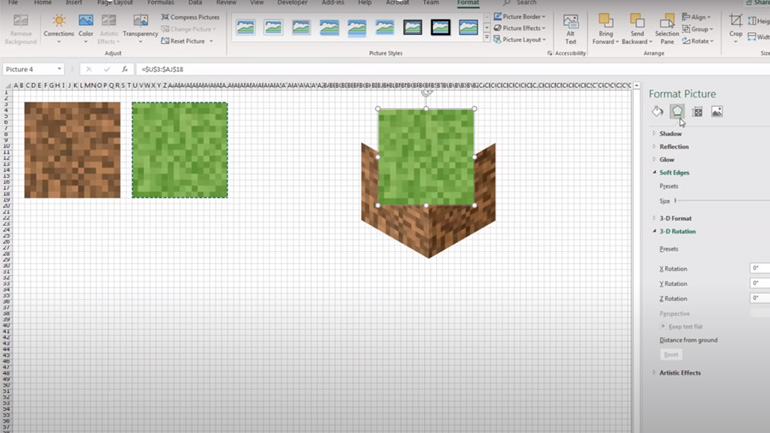This screenshot has width=770, height=433.
Task: Open Artistic Effects gallery in ribbon
Action: 109,29
